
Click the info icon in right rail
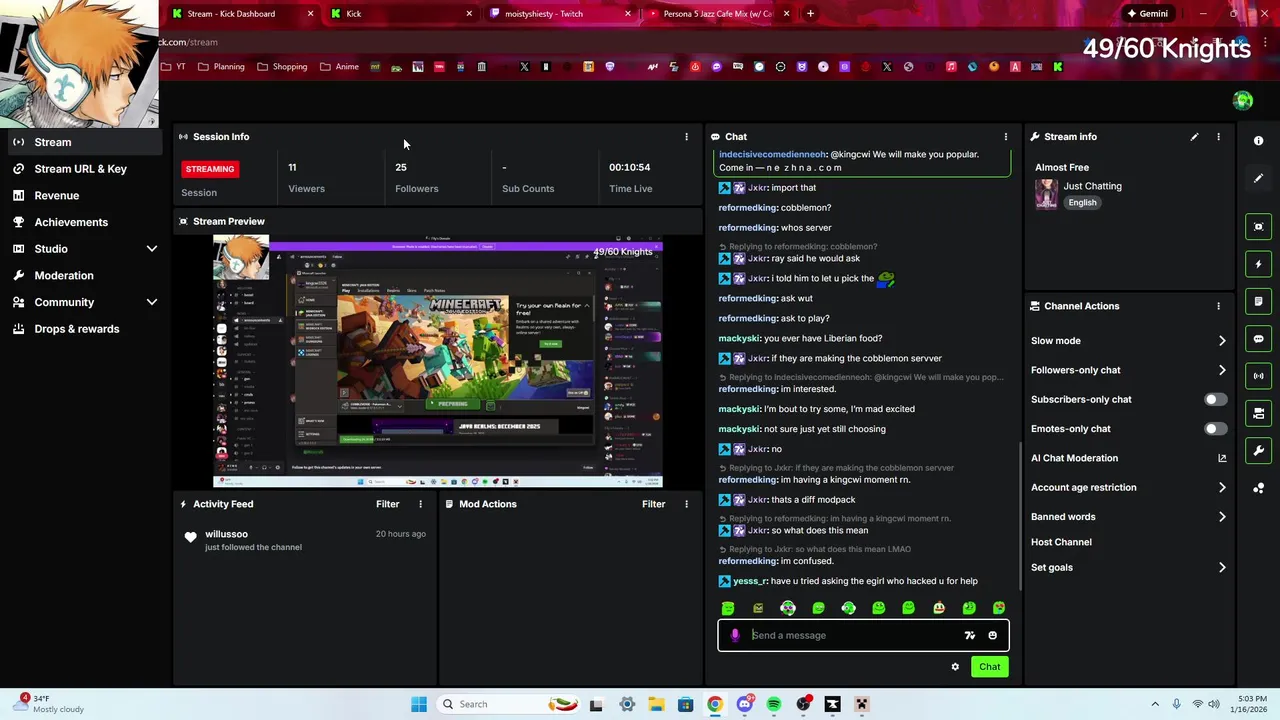point(1259,141)
